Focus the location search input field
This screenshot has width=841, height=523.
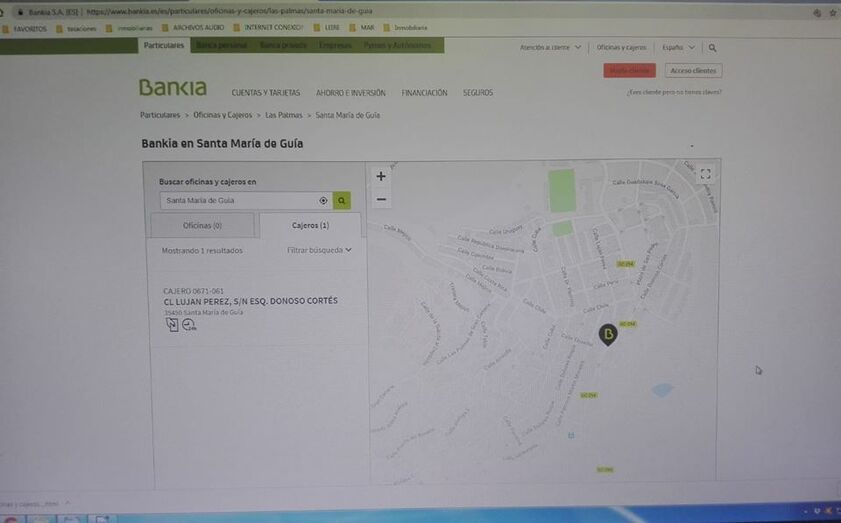point(246,201)
